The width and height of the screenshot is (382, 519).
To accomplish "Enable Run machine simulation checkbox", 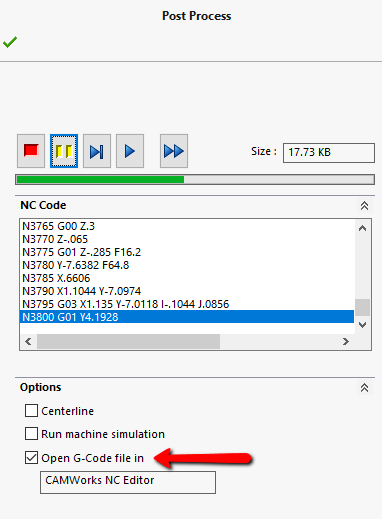I will tap(31, 434).
